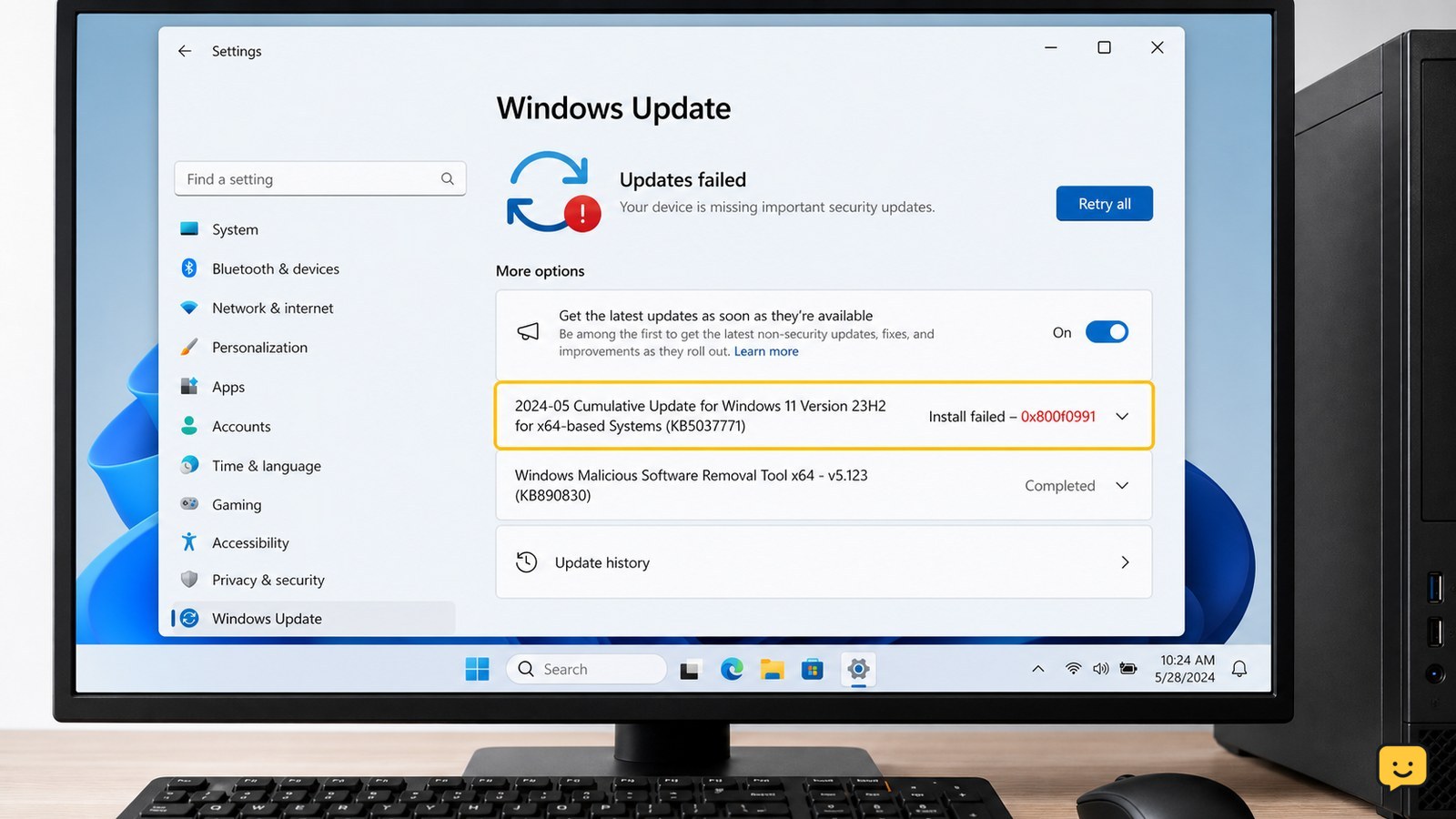This screenshot has height=819, width=1456.
Task: Click the Privacy & security shield icon
Action: [189, 580]
